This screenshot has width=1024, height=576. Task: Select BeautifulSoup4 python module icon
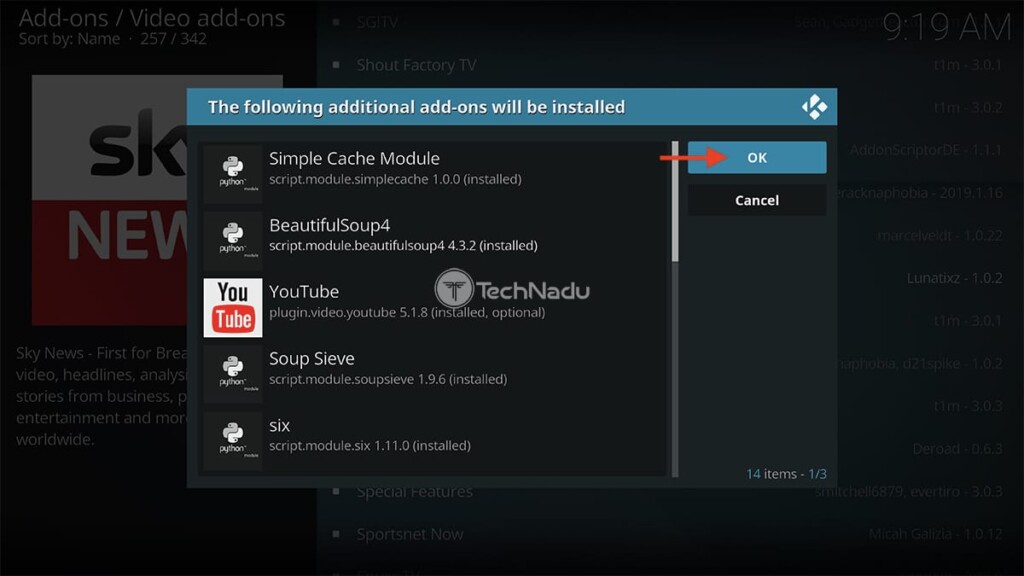click(x=232, y=240)
